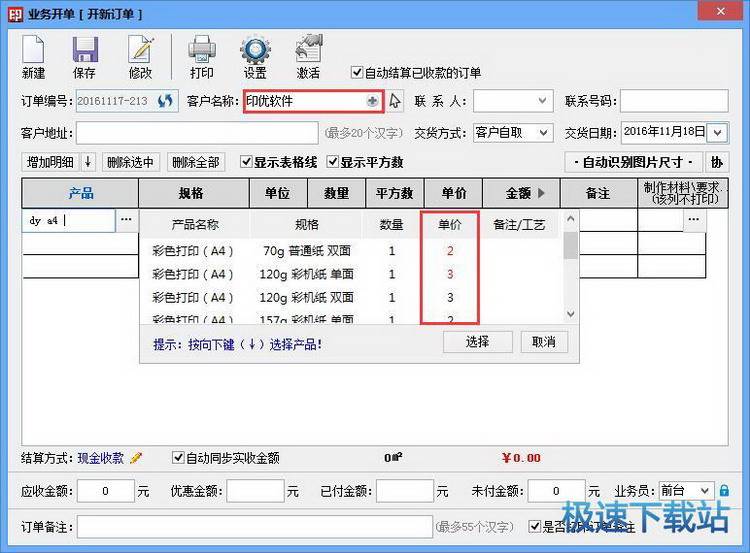Close the 业务开单 window

720,11
